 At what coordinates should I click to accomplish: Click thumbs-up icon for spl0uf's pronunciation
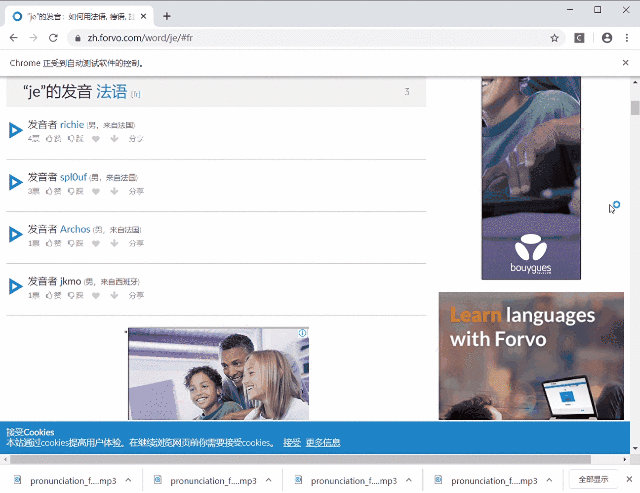point(50,190)
